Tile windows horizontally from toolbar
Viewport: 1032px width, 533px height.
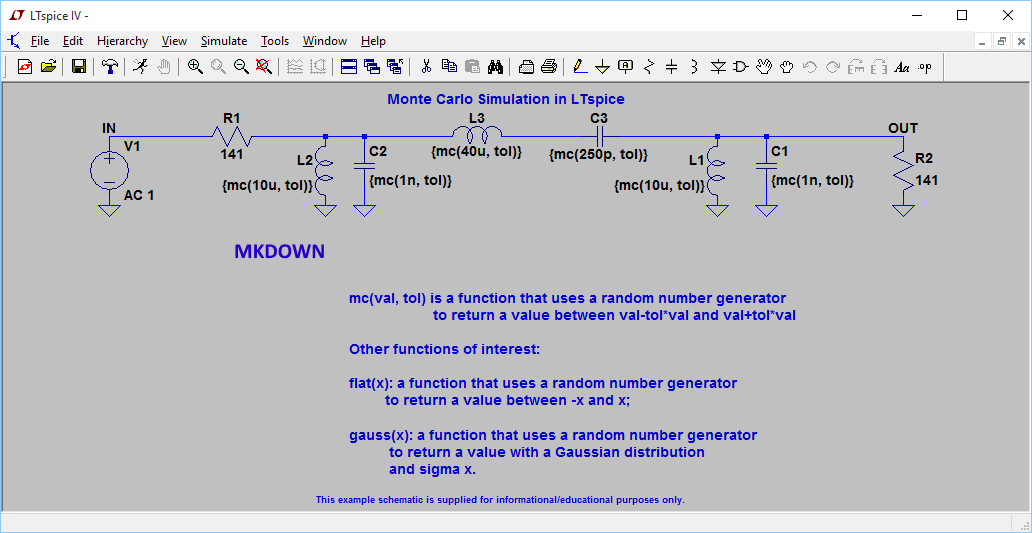pos(349,66)
